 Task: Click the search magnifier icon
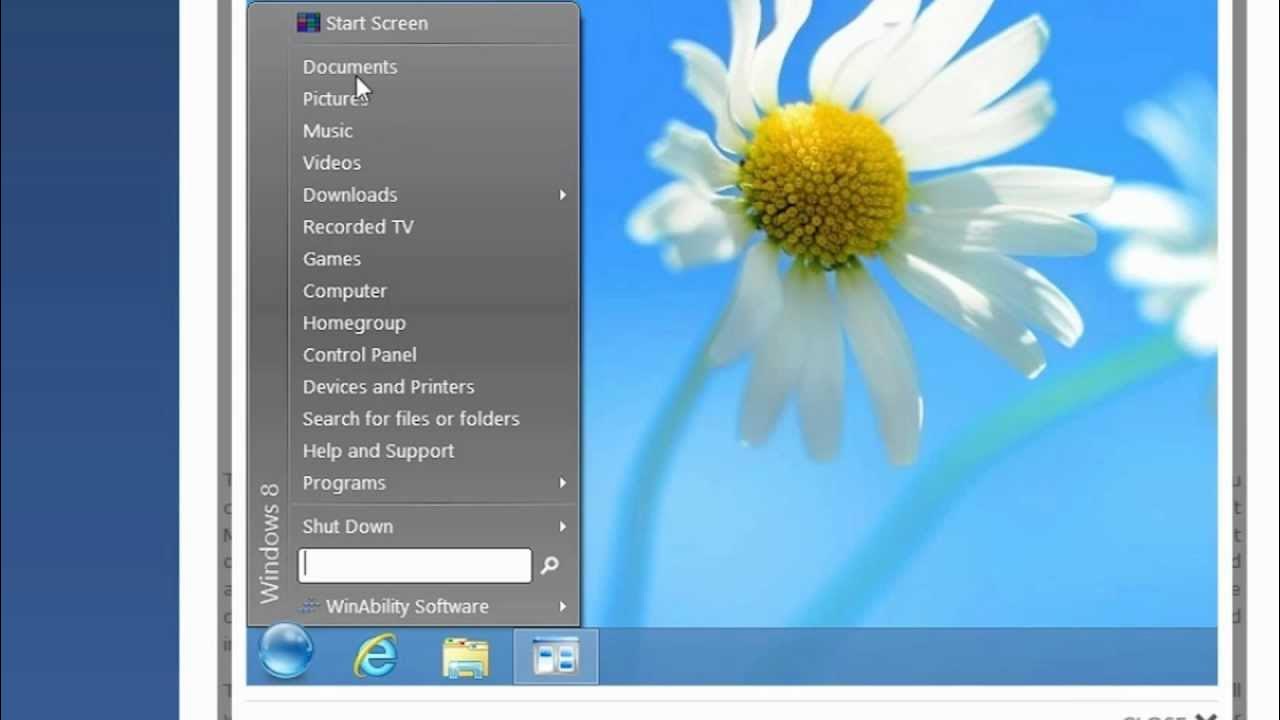click(x=549, y=565)
